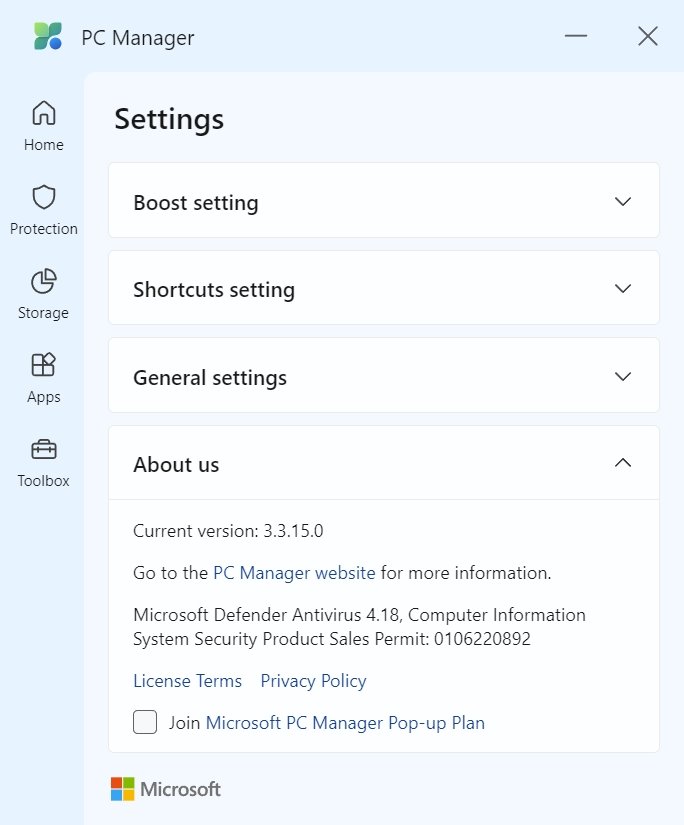The height and width of the screenshot is (825, 684).
Task: Collapse the About us section chevron
Action: [623, 463]
